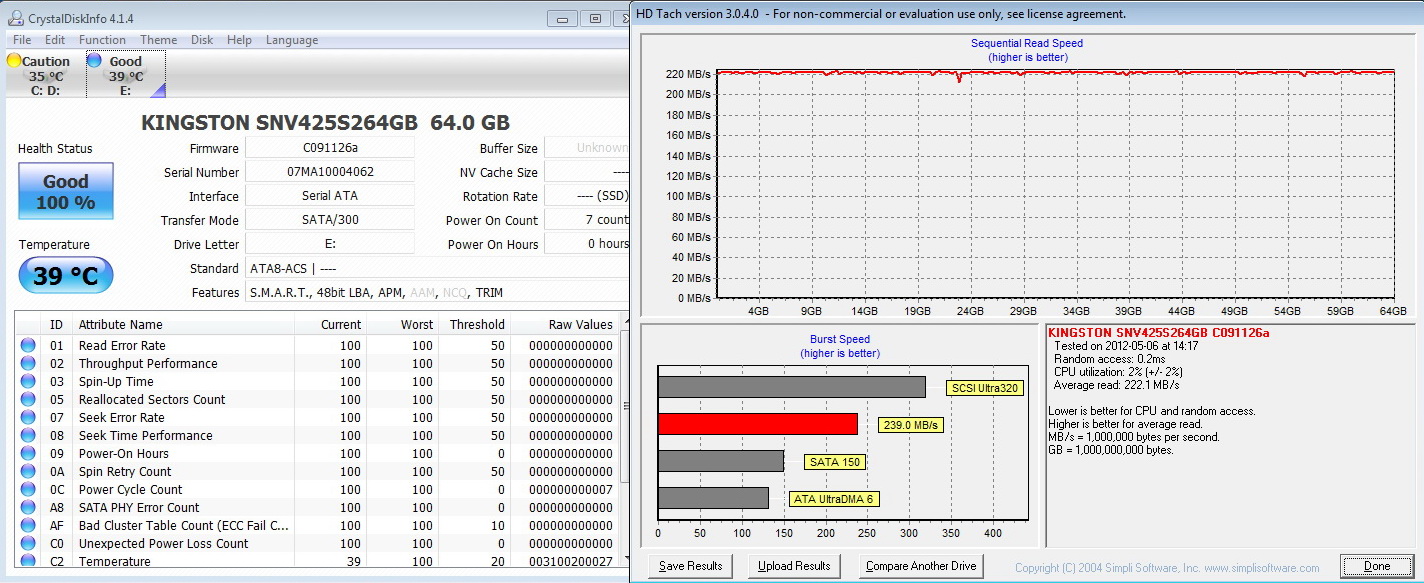The width and height of the screenshot is (1424, 583).
Task: Click Upload Results in HD Tach
Action: pos(794,566)
